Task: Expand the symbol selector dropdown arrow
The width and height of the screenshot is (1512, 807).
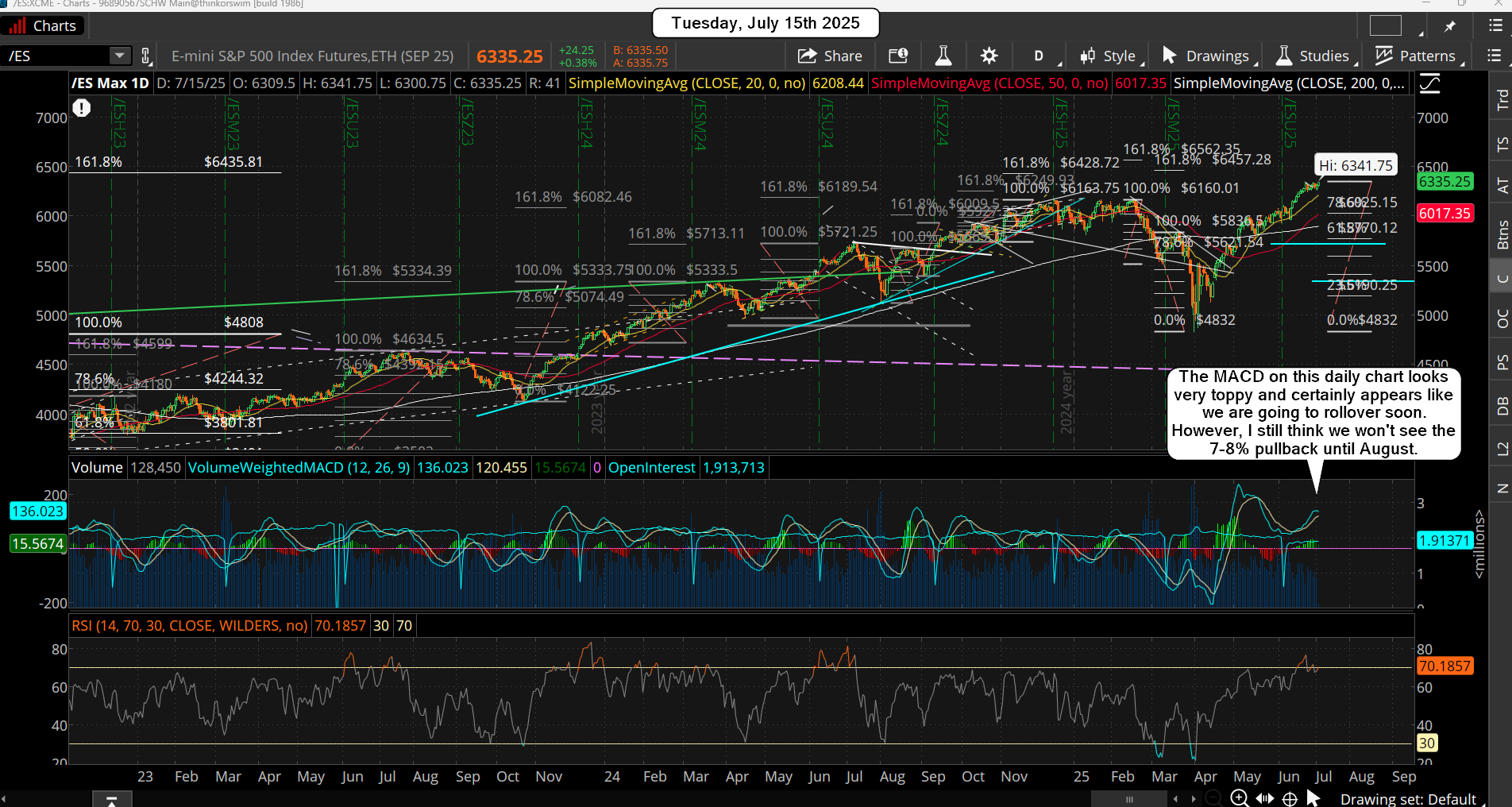Action: click(x=120, y=56)
